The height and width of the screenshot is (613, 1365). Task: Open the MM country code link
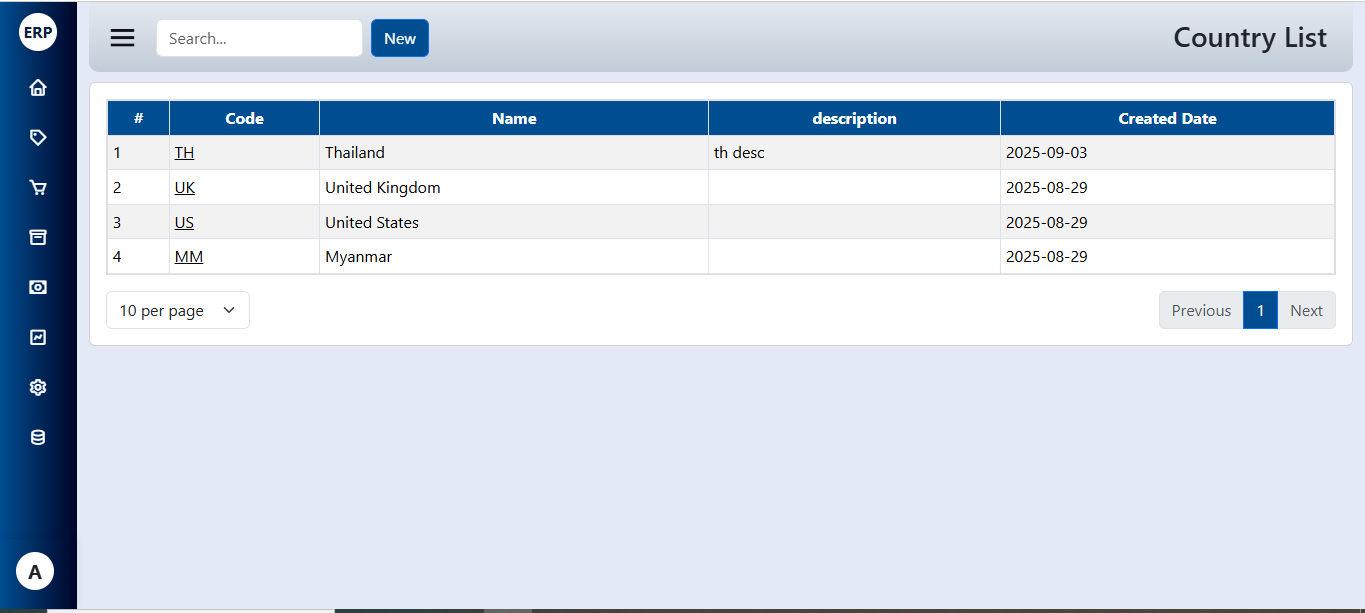pos(189,257)
